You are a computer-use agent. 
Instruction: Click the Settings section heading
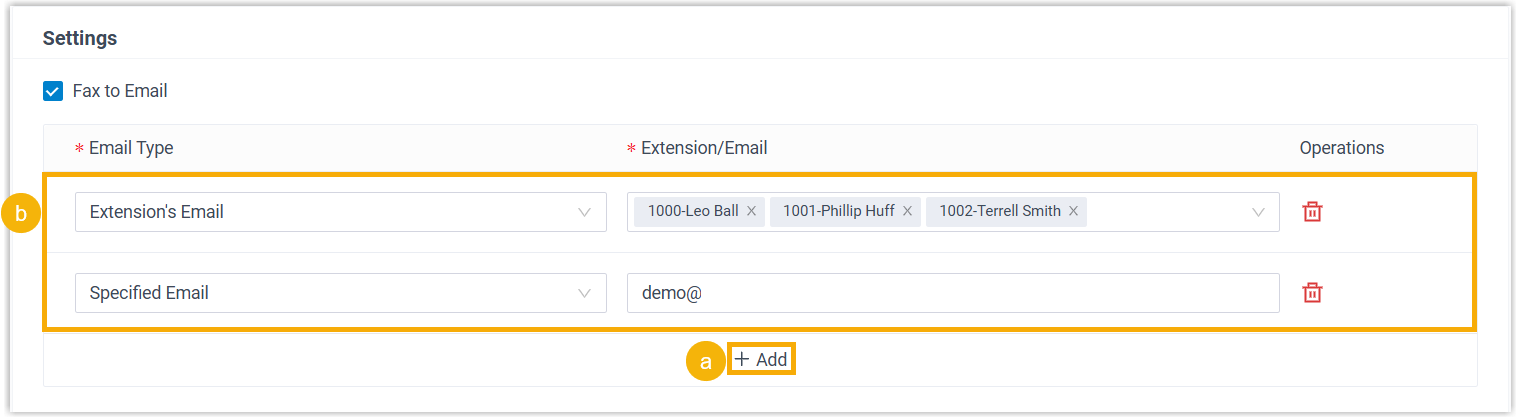pyautogui.click(x=80, y=39)
